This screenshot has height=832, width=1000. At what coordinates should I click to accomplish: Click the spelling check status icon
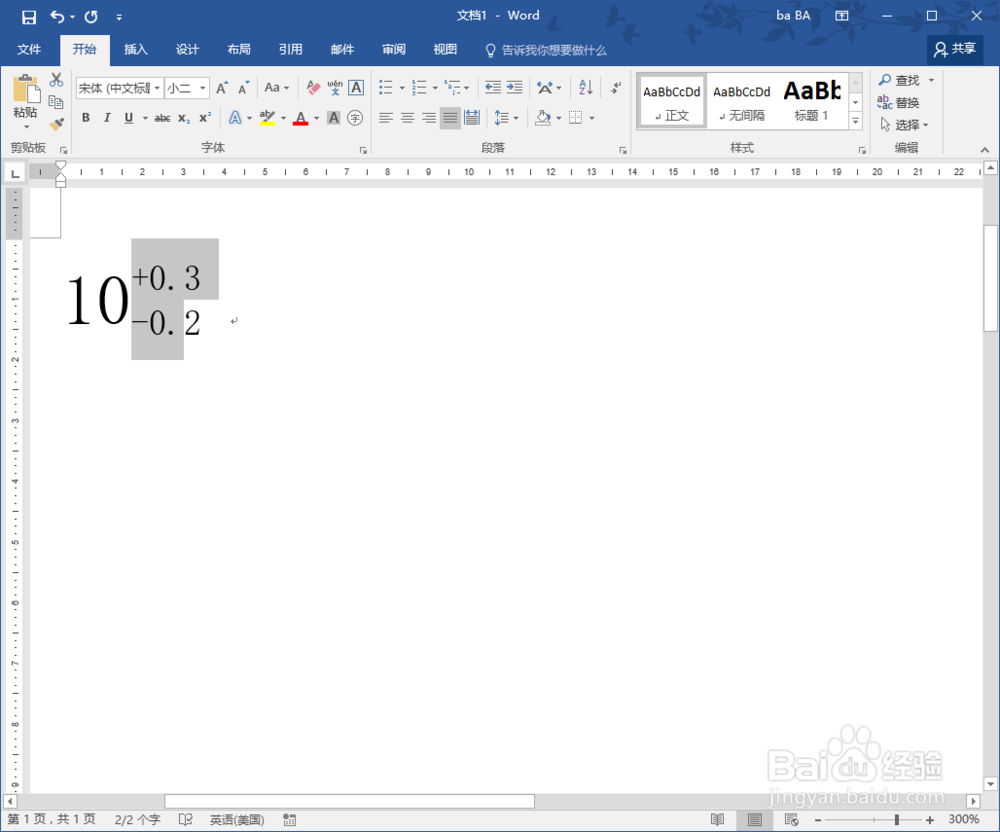[186, 819]
